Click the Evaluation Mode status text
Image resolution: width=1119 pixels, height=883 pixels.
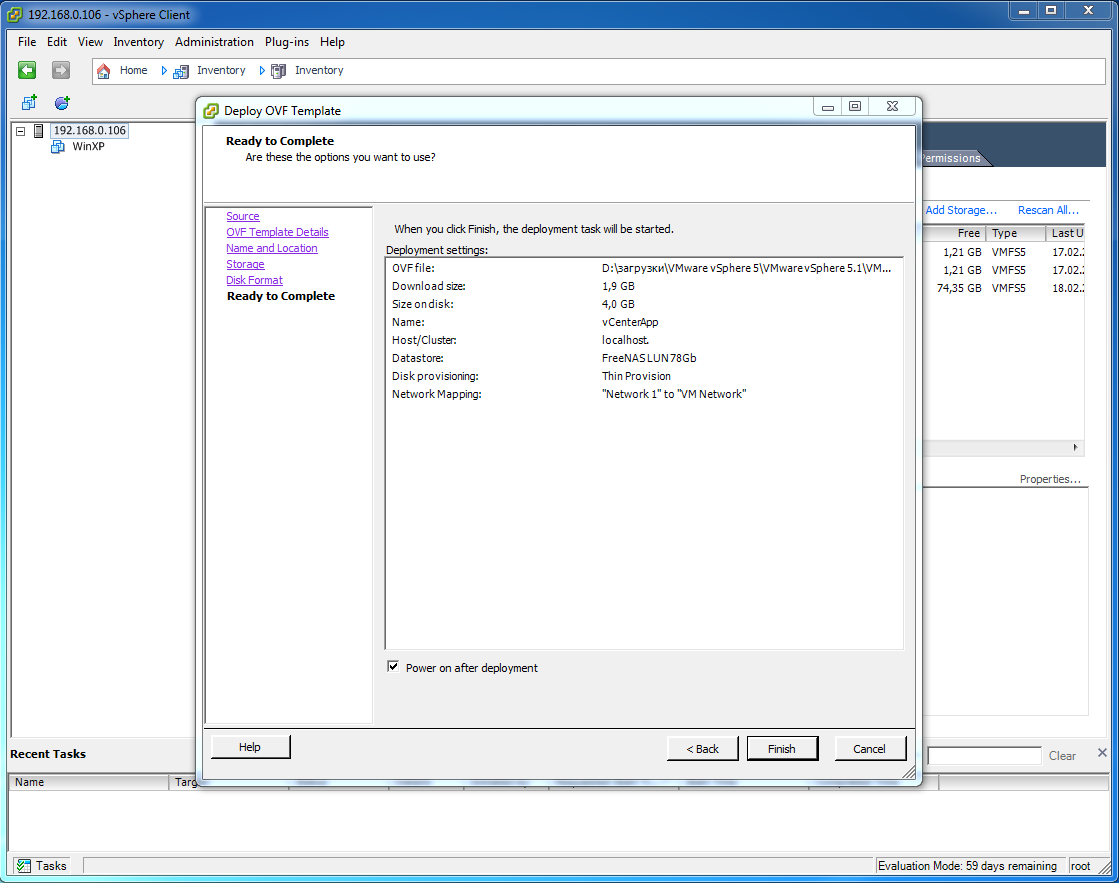(967, 866)
